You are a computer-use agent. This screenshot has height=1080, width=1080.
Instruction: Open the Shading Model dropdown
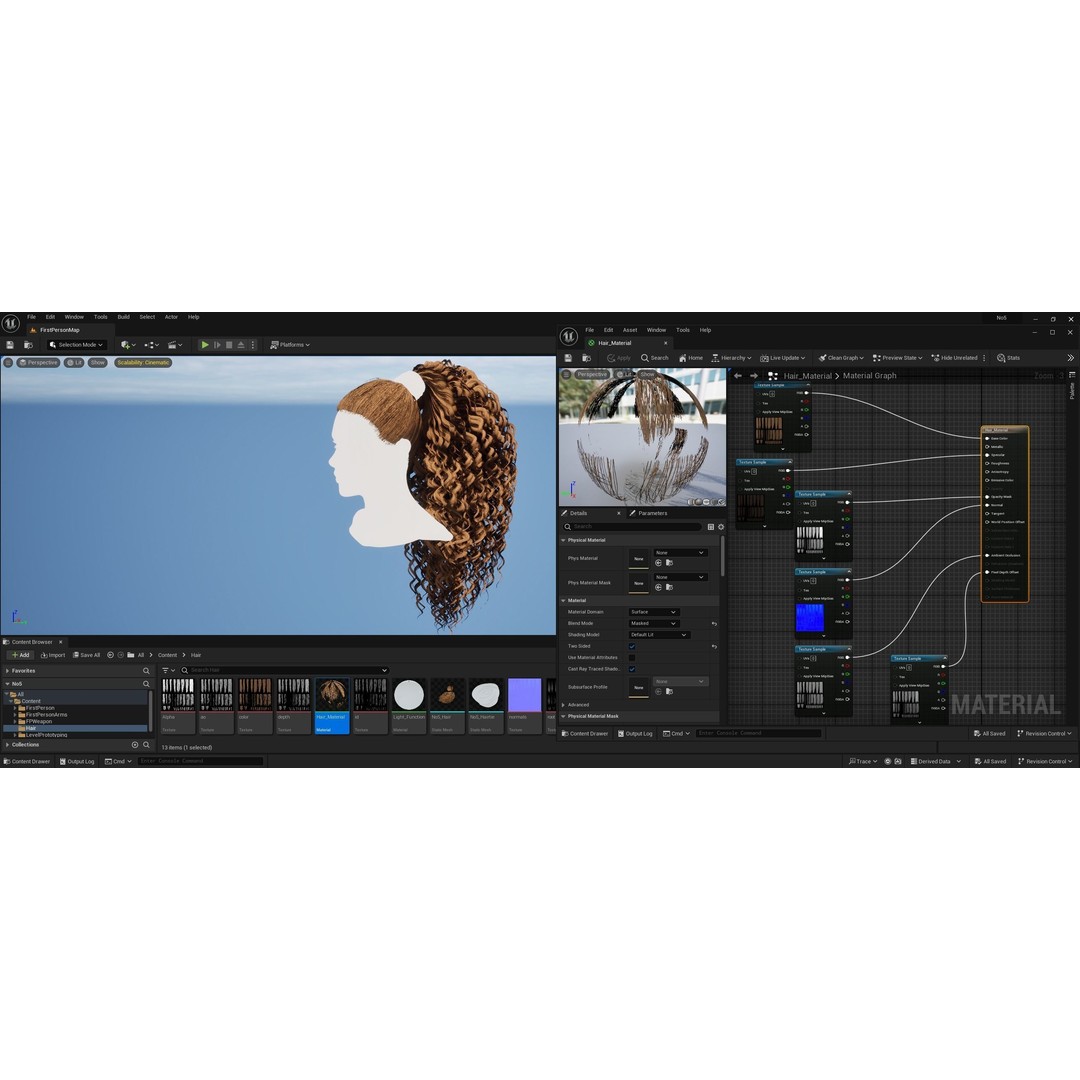pos(658,634)
